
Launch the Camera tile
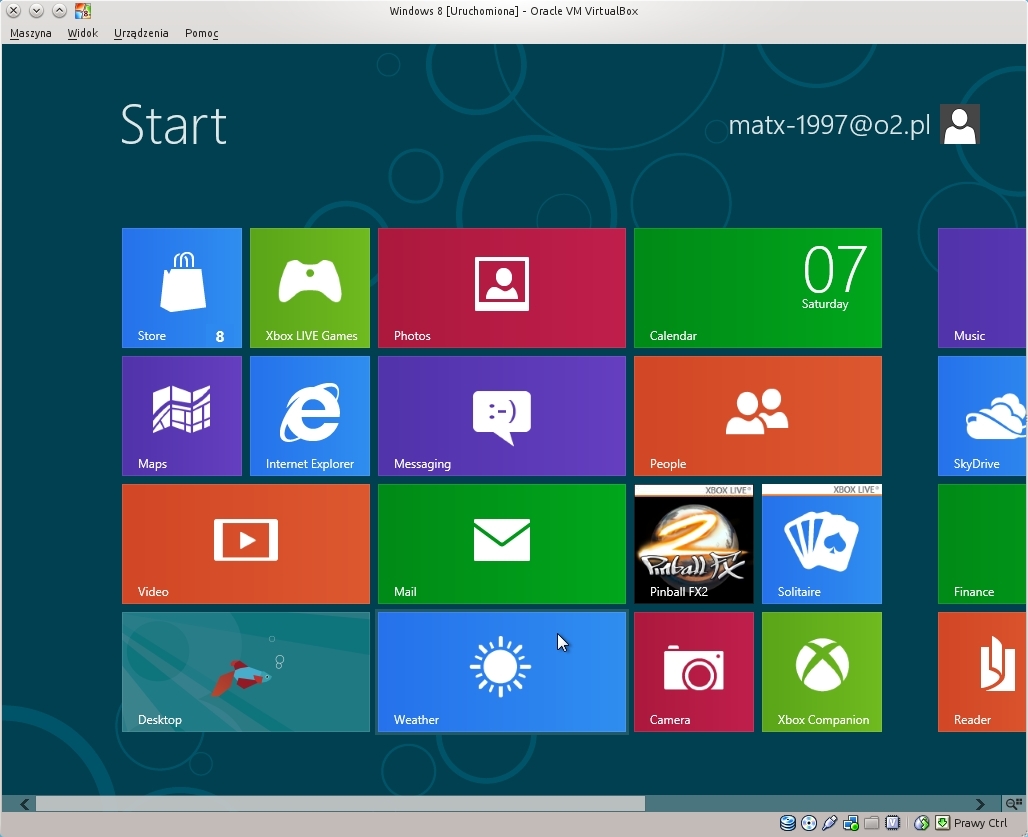pos(694,672)
